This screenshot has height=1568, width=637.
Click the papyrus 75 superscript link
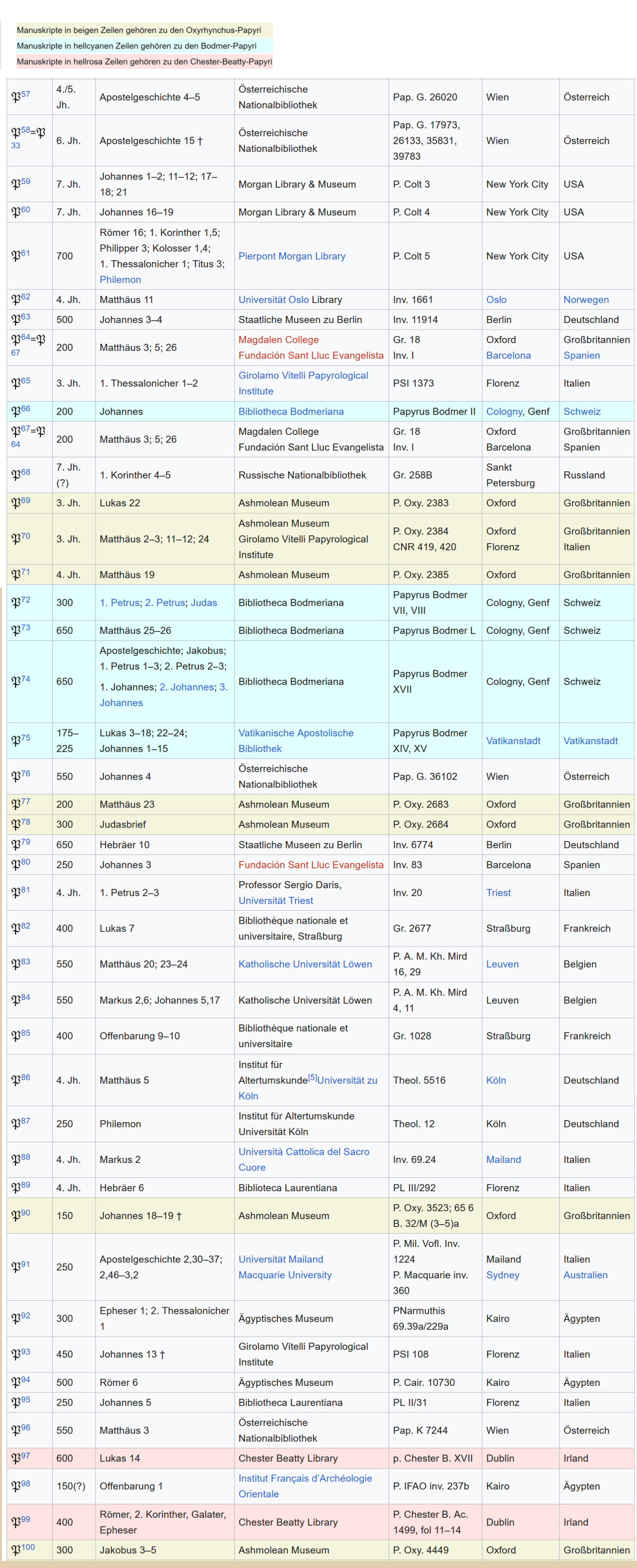point(25,738)
